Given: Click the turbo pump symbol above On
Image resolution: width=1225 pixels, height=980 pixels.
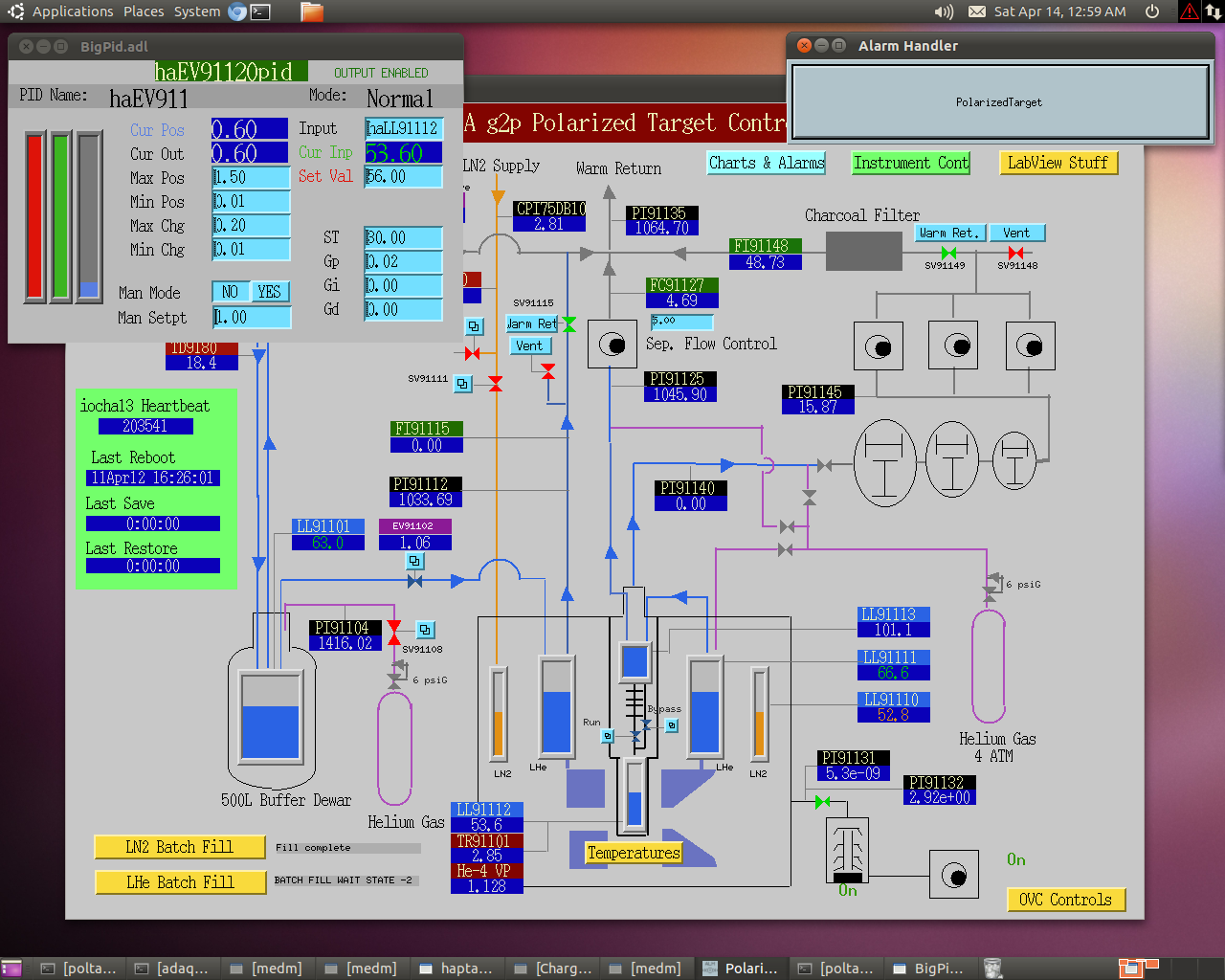Looking at the screenshot, I should (847, 850).
